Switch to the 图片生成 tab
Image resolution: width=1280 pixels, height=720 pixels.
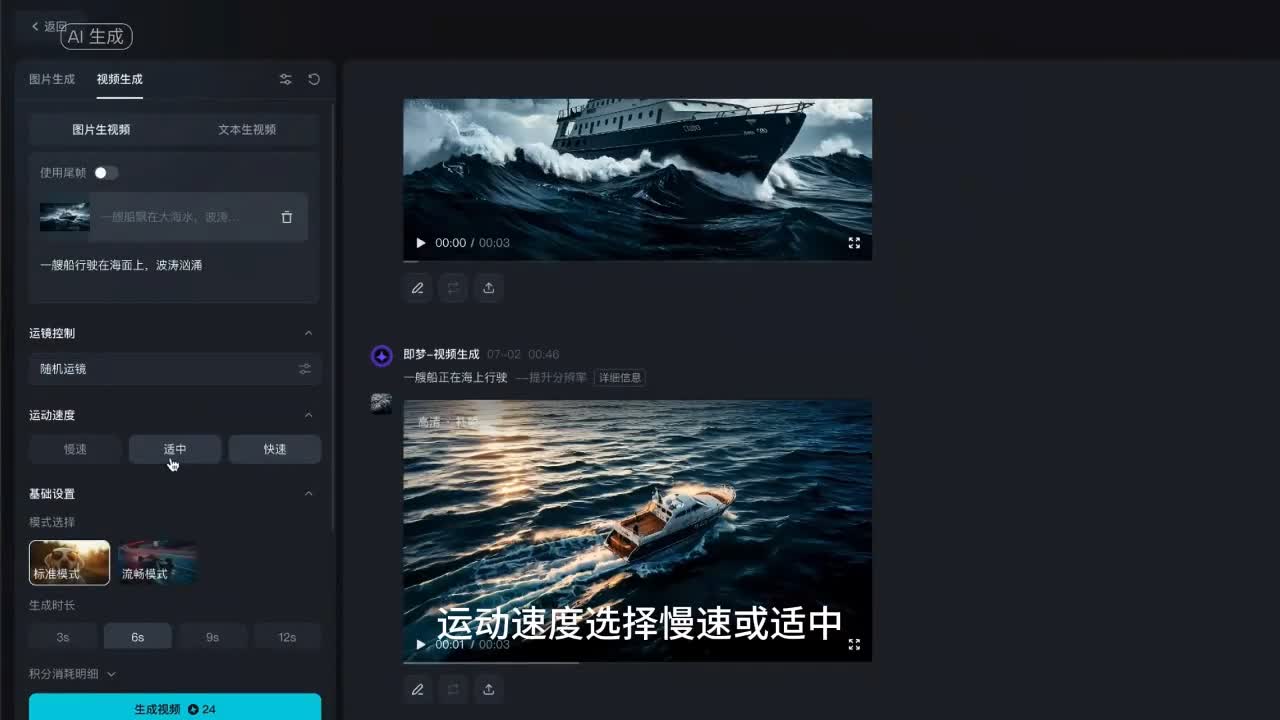[50, 79]
